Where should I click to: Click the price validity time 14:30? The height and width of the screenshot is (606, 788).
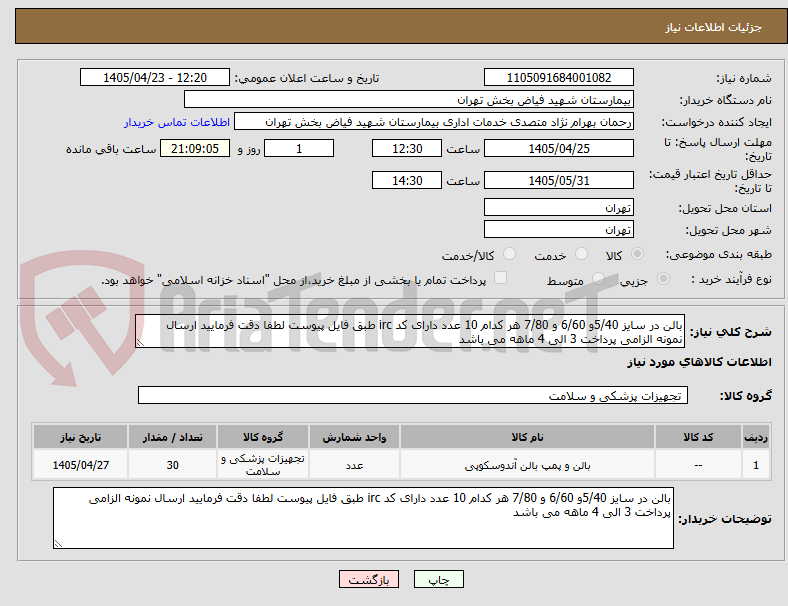coord(407,180)
